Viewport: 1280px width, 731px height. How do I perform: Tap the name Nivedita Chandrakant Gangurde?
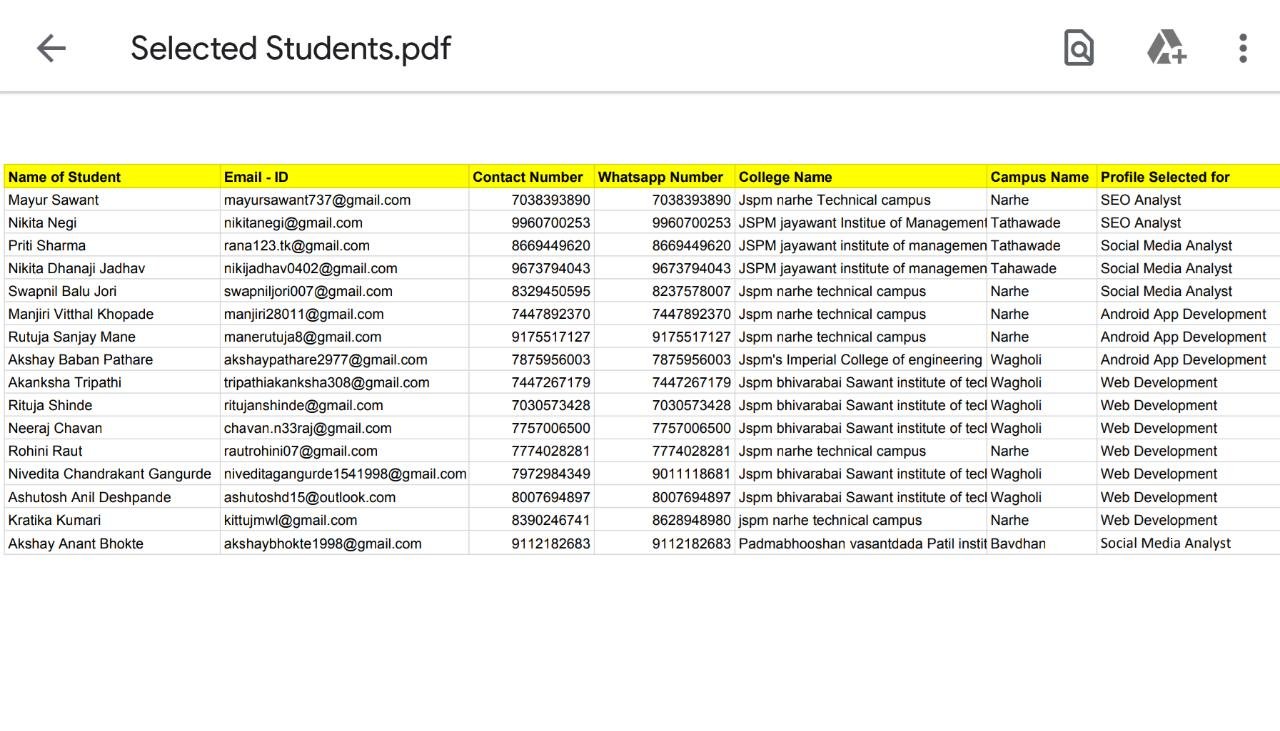tap(110, 474)
